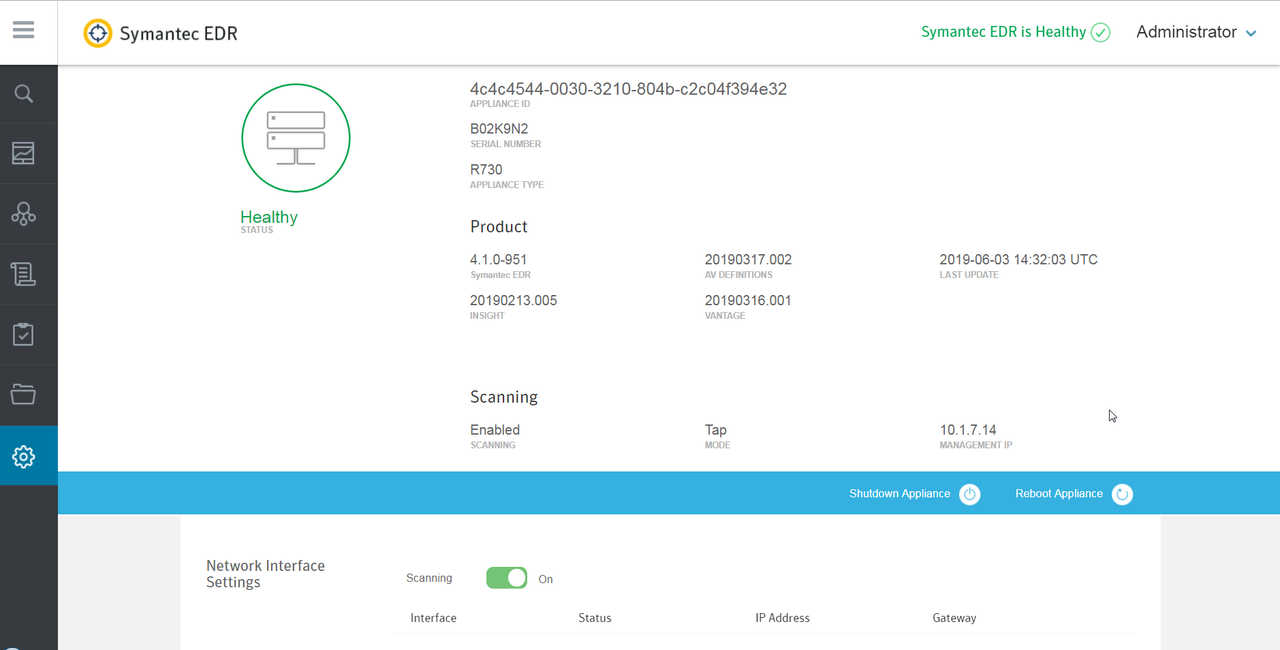Viewport: 1280px width, 650px height.
Task: Click the management IP 10.1.7.14
Action: 968,430
